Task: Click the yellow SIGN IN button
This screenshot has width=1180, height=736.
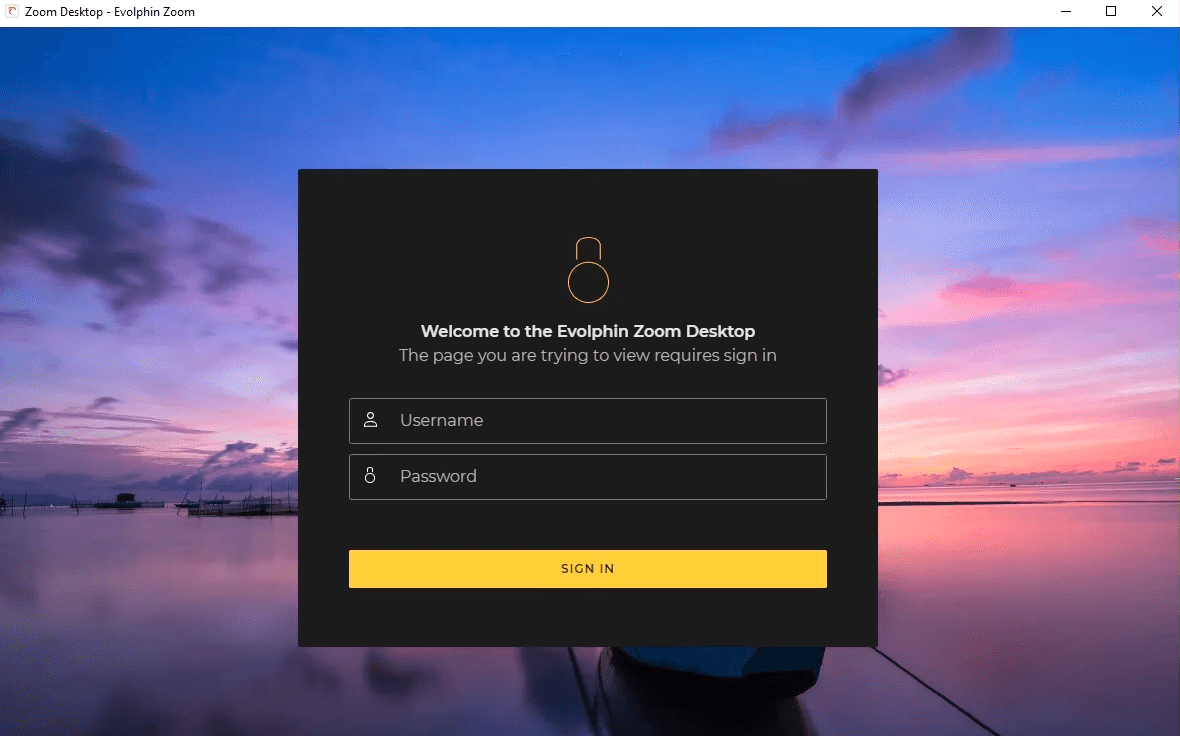Action: (588, 569)
